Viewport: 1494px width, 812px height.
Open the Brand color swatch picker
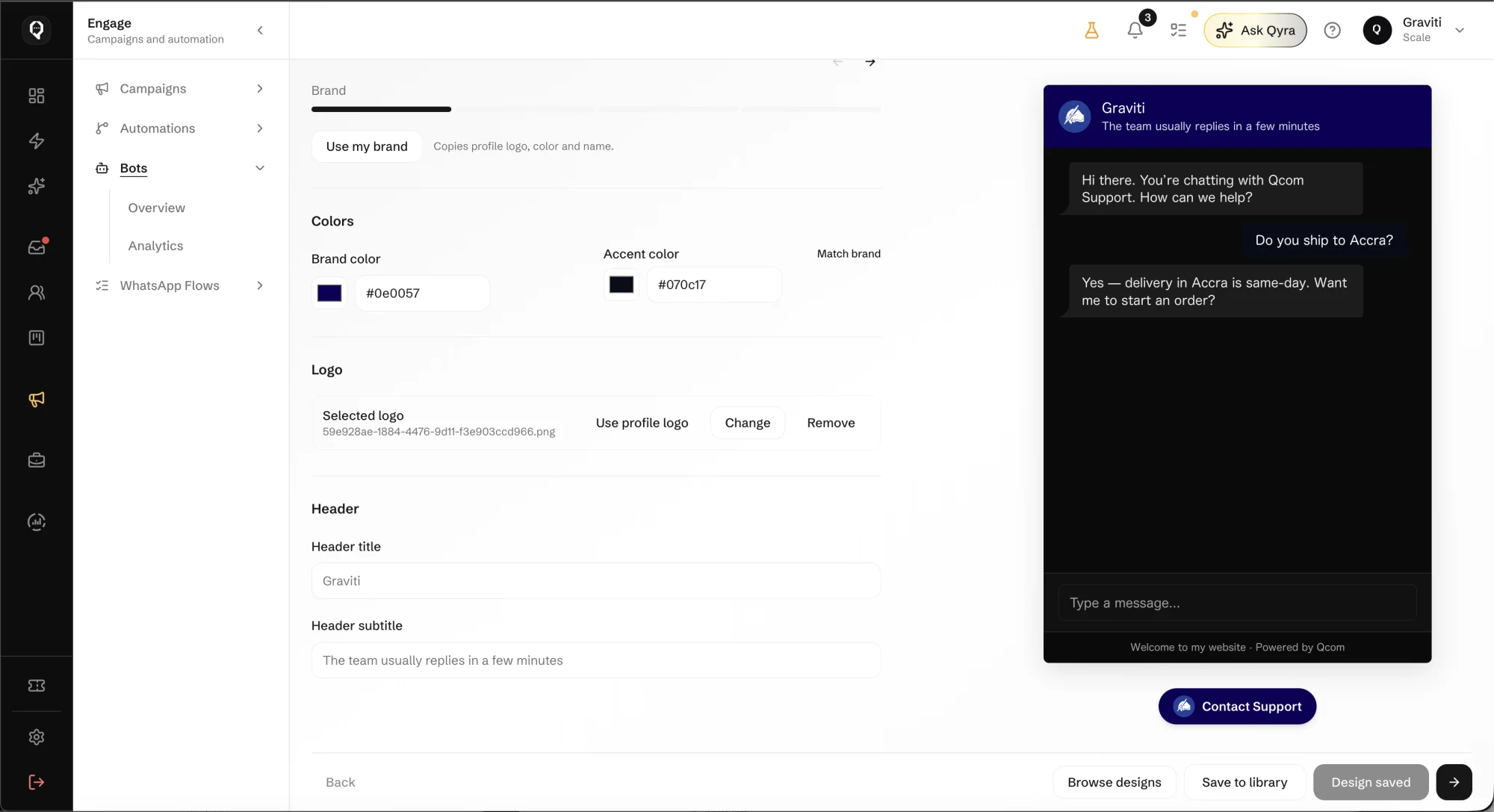tap(329, 293)
